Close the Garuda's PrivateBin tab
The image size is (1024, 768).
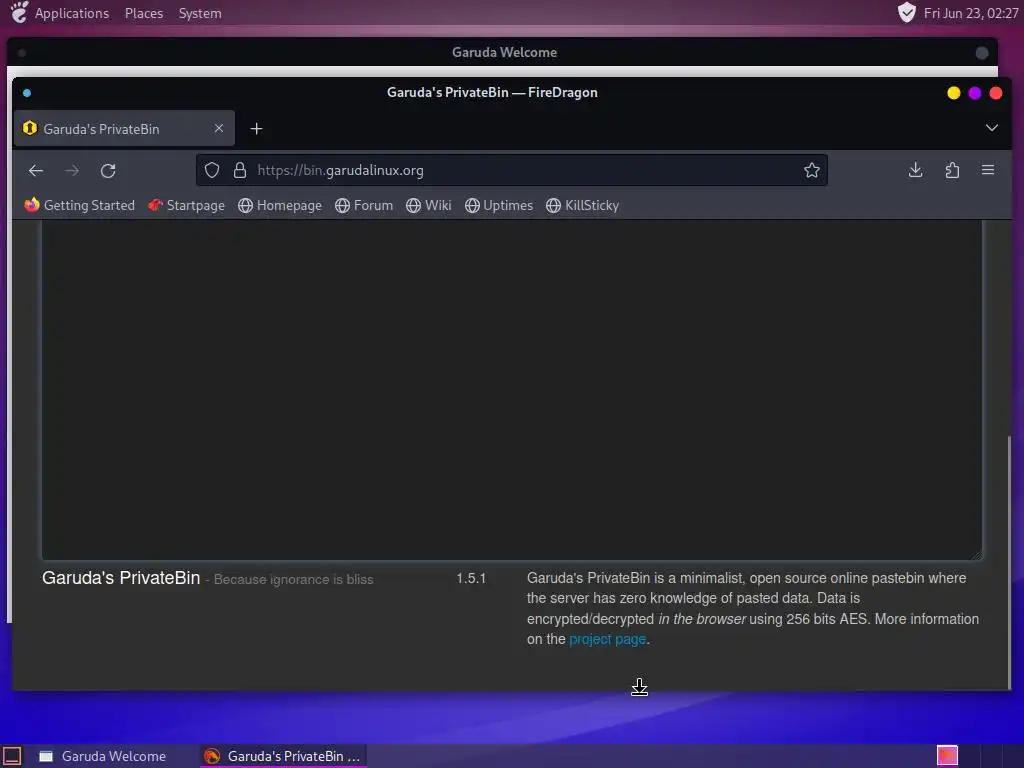coord(219,129)
